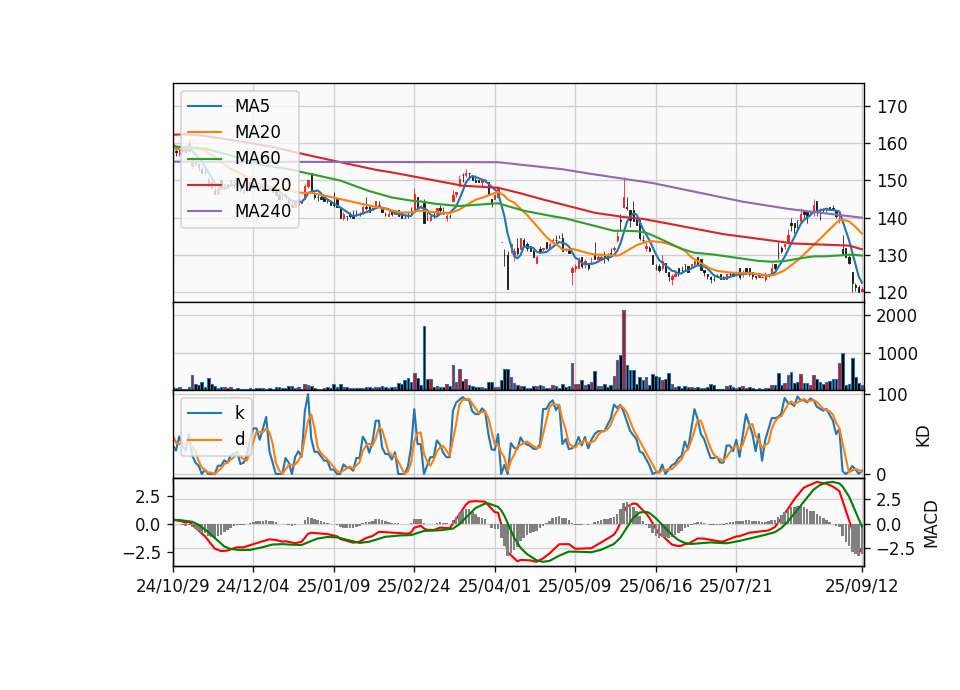Click the KD axis 100 tick label
The width and height of the screenshot is (960, 690).
point(892,395)
